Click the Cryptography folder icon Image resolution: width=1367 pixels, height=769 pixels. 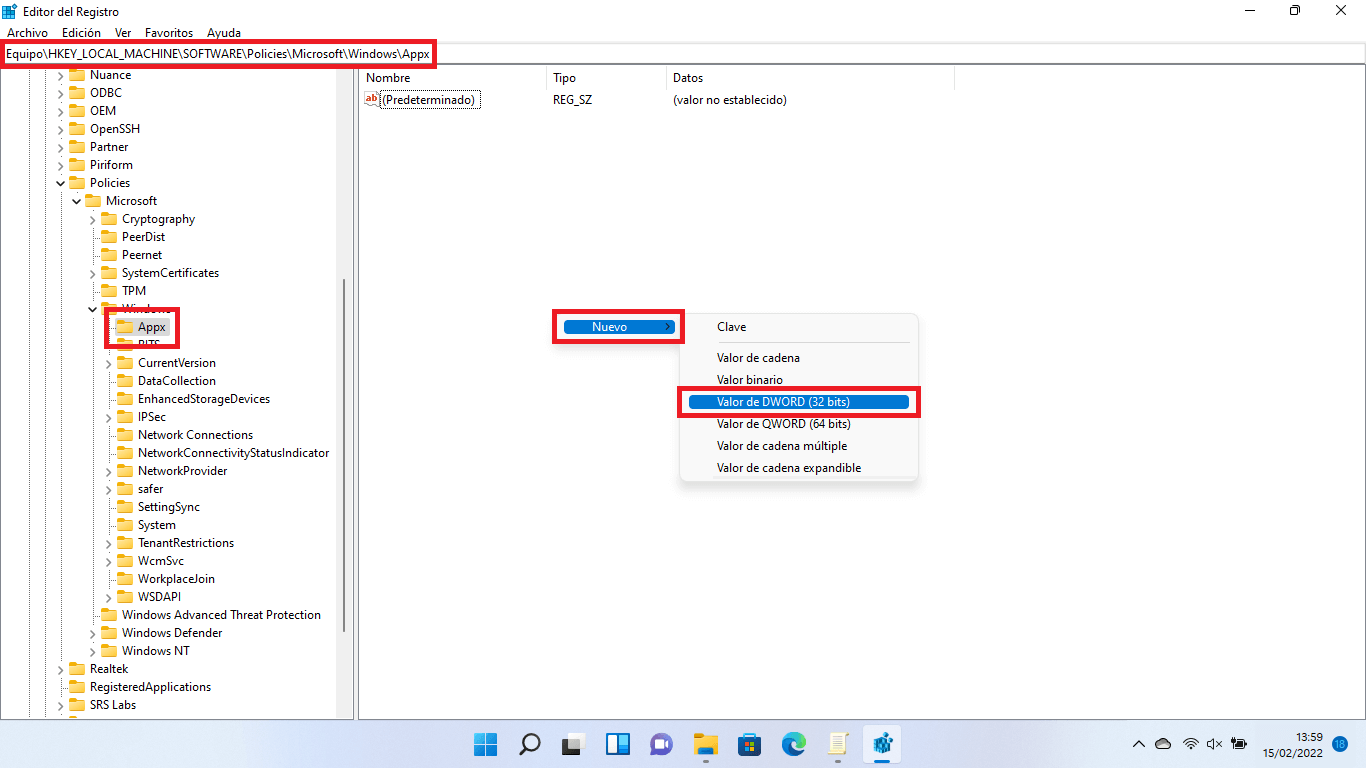point(109,219)
